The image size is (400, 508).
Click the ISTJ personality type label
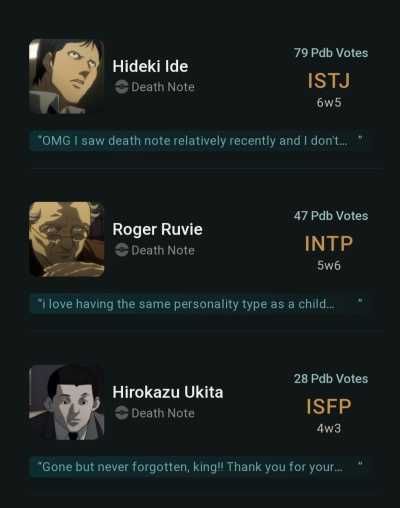(329, 81)
